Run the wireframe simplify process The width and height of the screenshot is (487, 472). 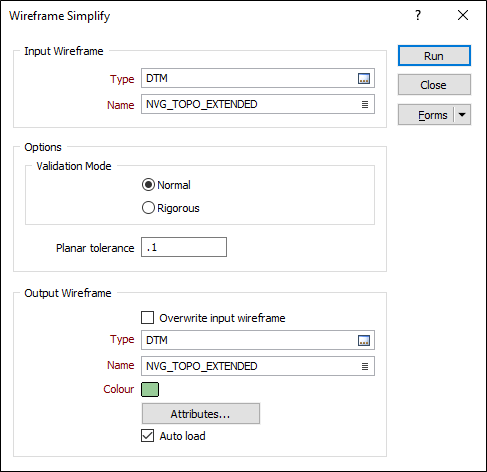click(x=434, y=56)
